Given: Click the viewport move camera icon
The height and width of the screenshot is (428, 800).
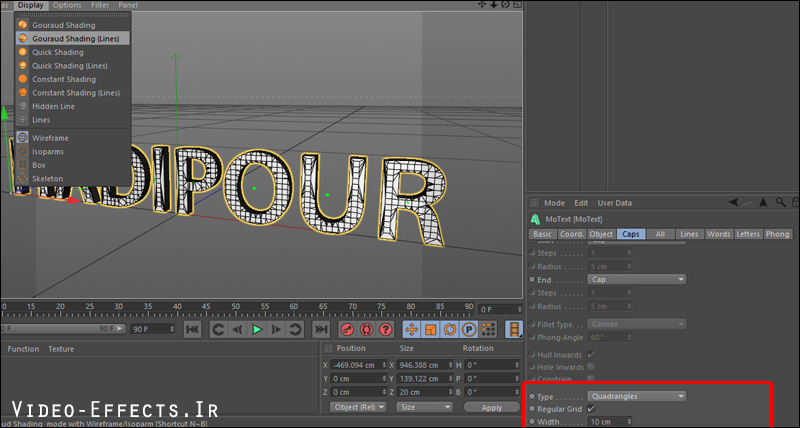Looking at the screenshot, I should pyautogui.click(x=482, y=4).
